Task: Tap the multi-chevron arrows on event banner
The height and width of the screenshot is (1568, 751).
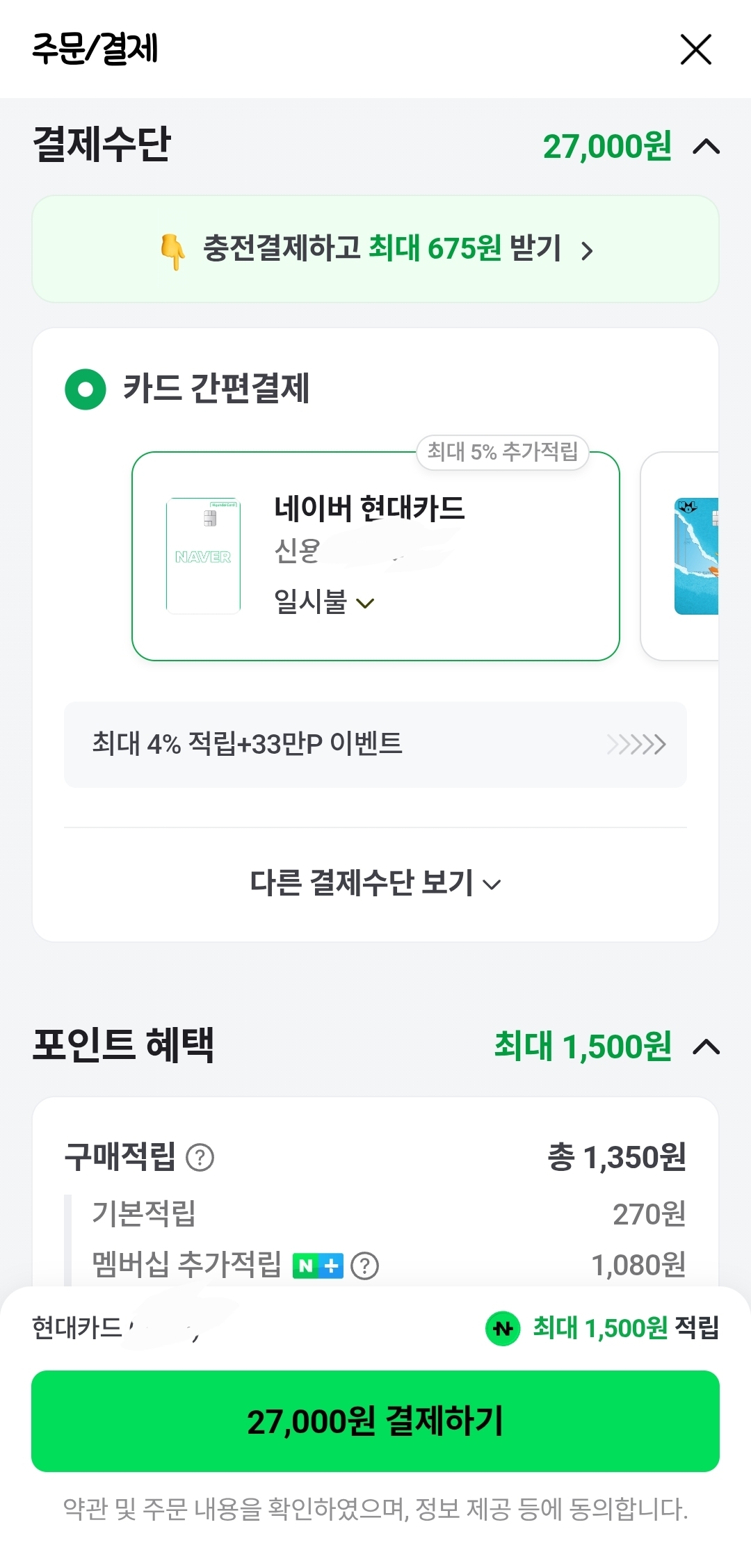Action: (x=636, y=745)
